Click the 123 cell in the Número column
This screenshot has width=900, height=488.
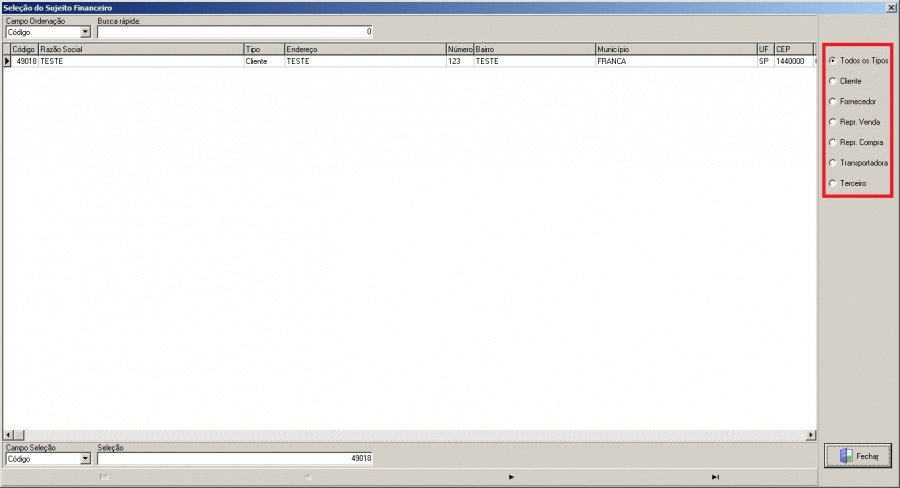click(x=460, y=61)
